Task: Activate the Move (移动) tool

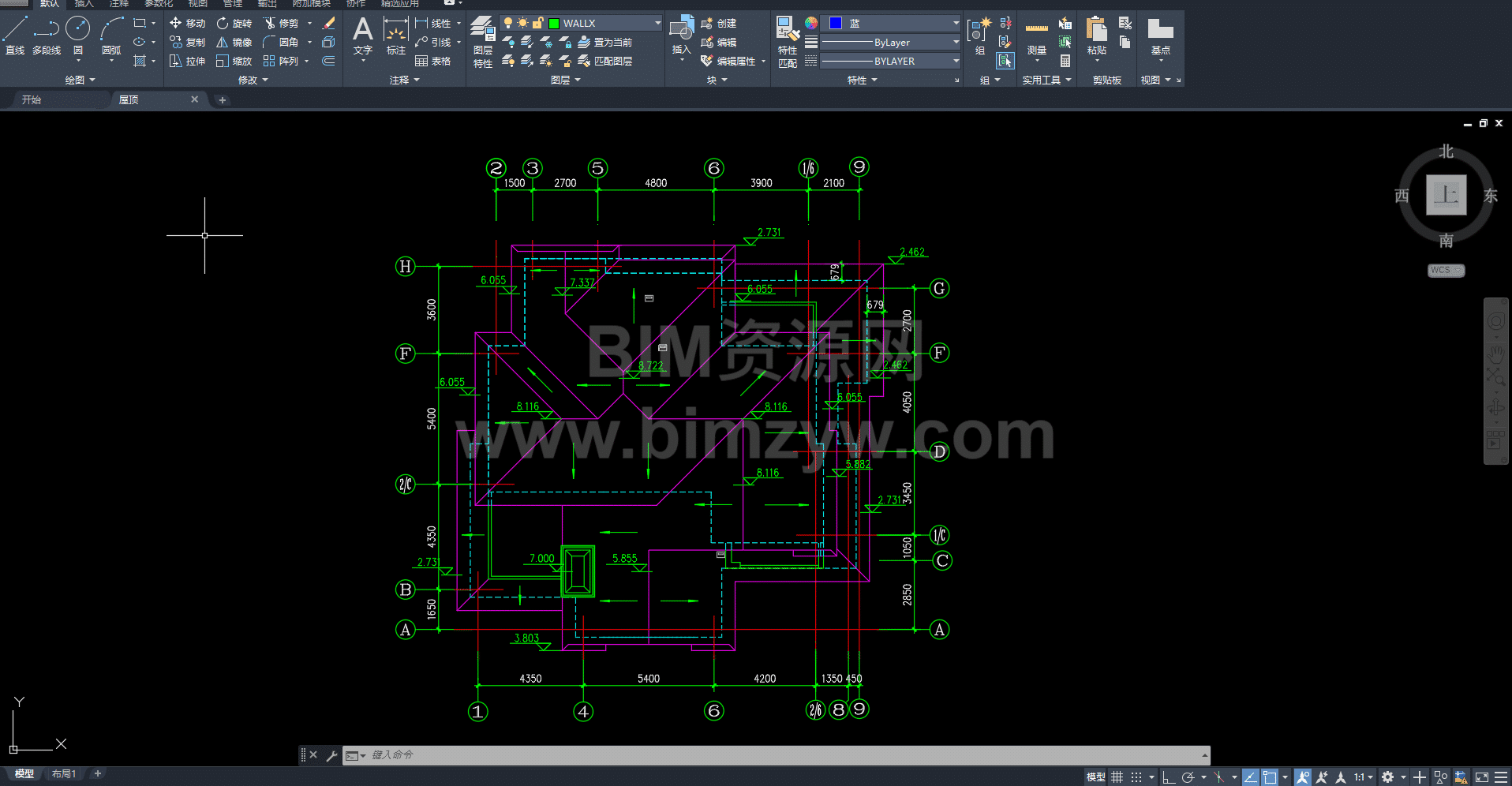Action: coord(187,23)
